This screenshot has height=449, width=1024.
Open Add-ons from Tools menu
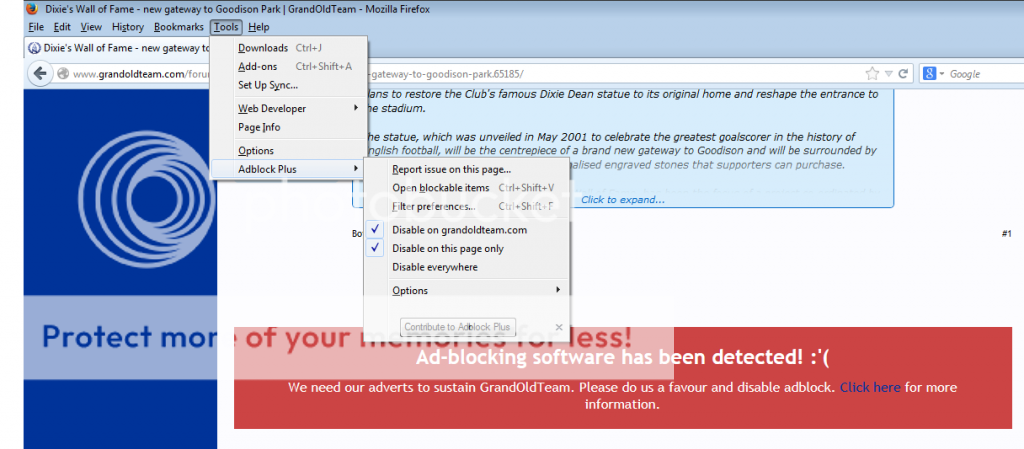pos(289,67)
